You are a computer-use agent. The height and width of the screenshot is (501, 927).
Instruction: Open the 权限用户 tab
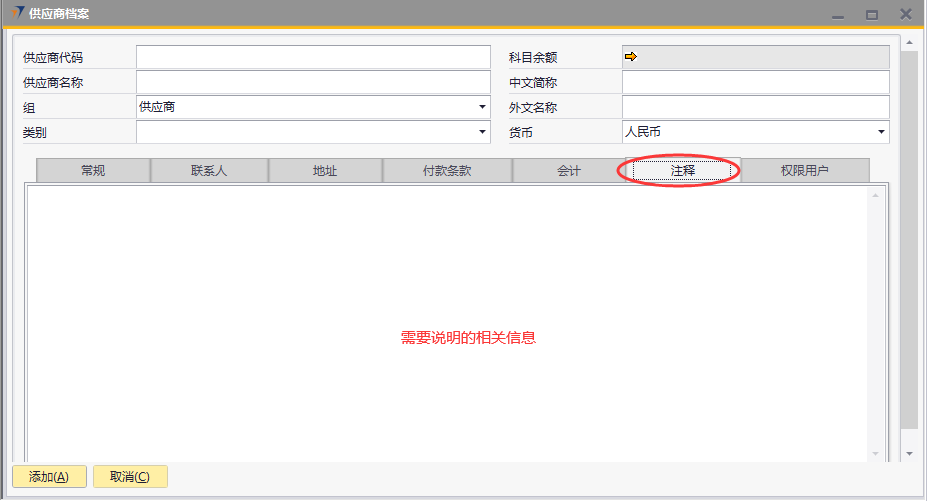tap(805, 171)
